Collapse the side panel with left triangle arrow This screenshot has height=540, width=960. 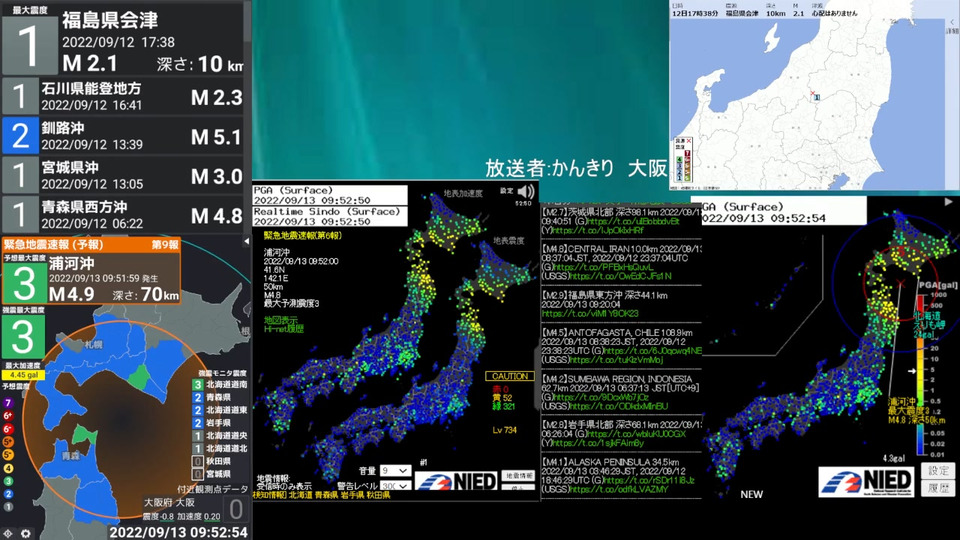coord(246,241)
